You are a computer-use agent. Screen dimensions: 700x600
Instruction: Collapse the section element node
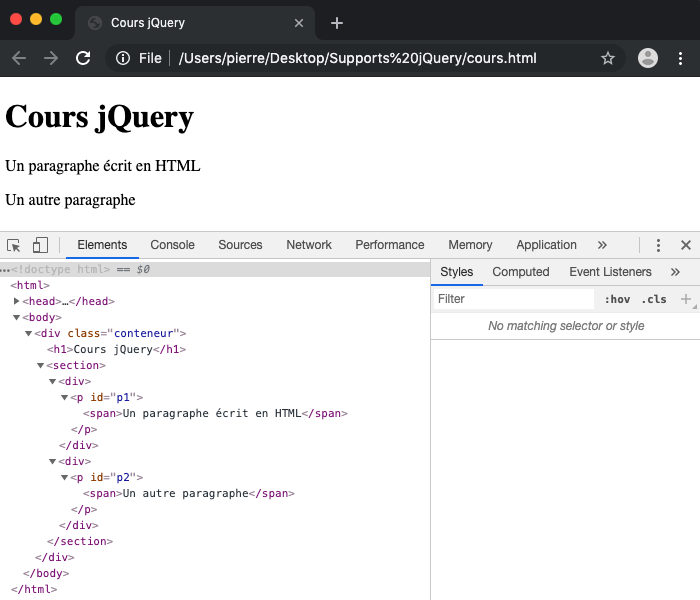pyautogui.click(x=41, y=365)
